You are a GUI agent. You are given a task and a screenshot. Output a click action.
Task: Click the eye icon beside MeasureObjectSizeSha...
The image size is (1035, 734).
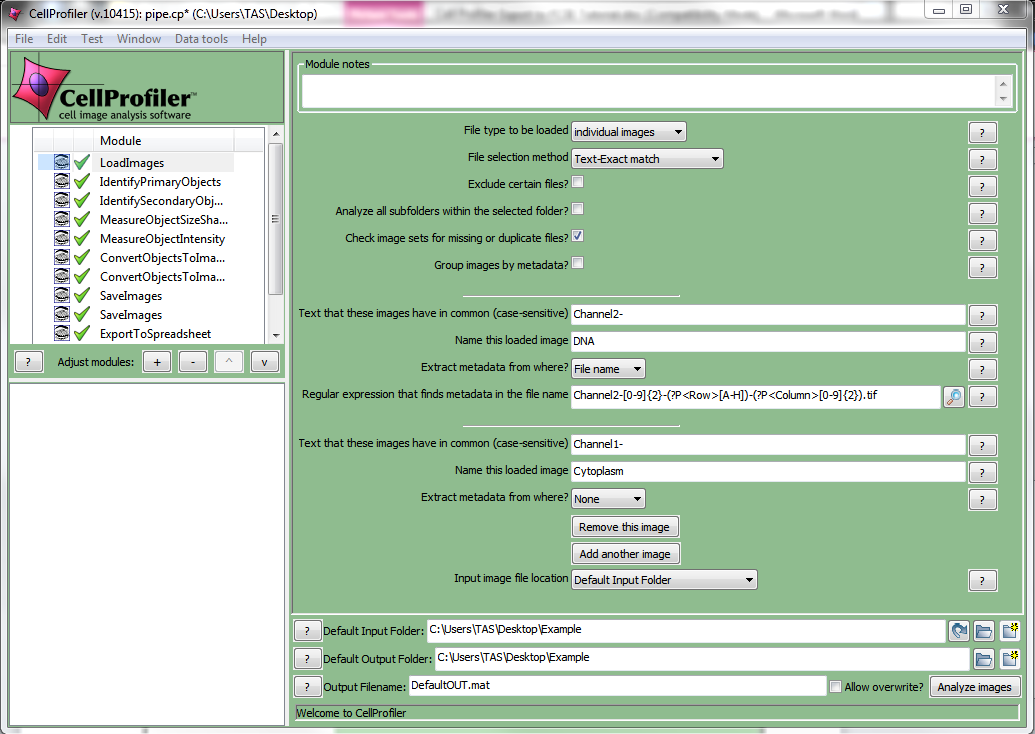(x=61, y=219)
